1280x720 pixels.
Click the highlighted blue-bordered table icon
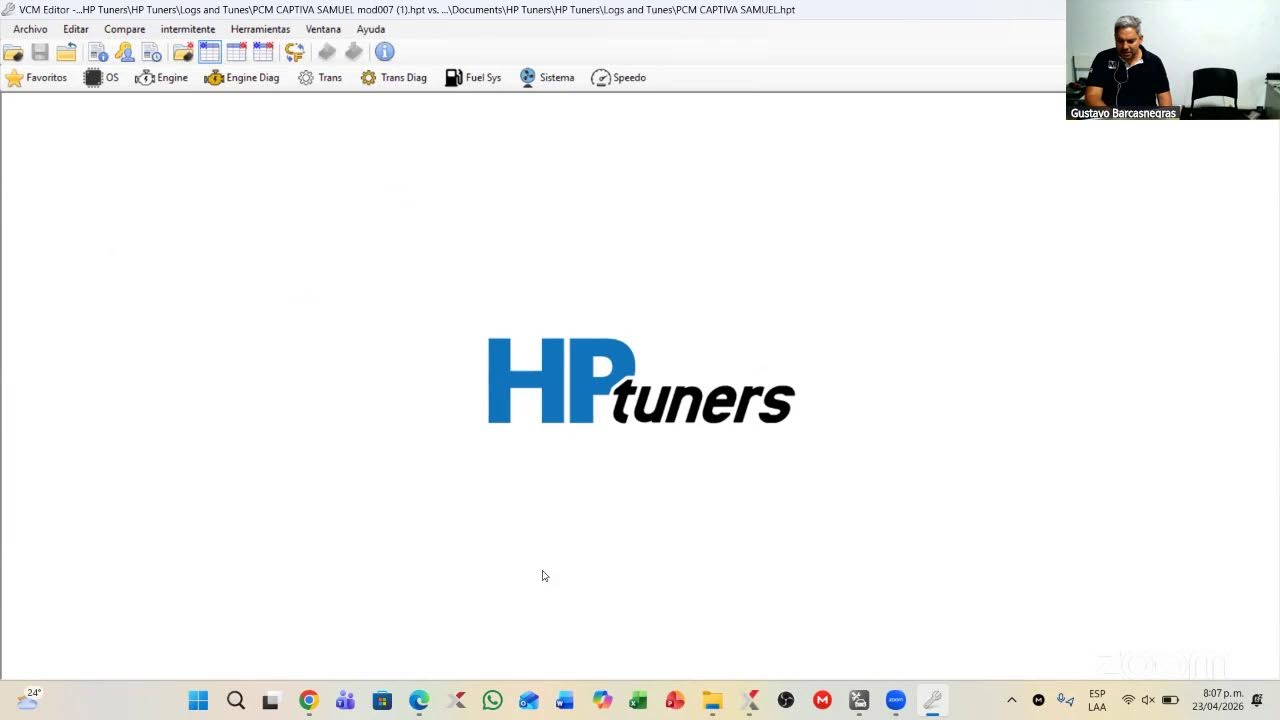tap(210, 52)
